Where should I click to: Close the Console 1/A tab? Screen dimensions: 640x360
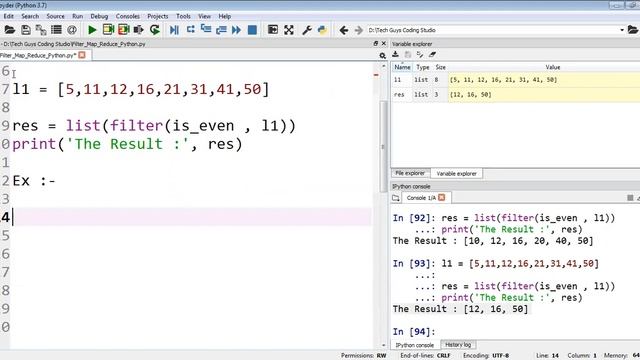point(442,198)
